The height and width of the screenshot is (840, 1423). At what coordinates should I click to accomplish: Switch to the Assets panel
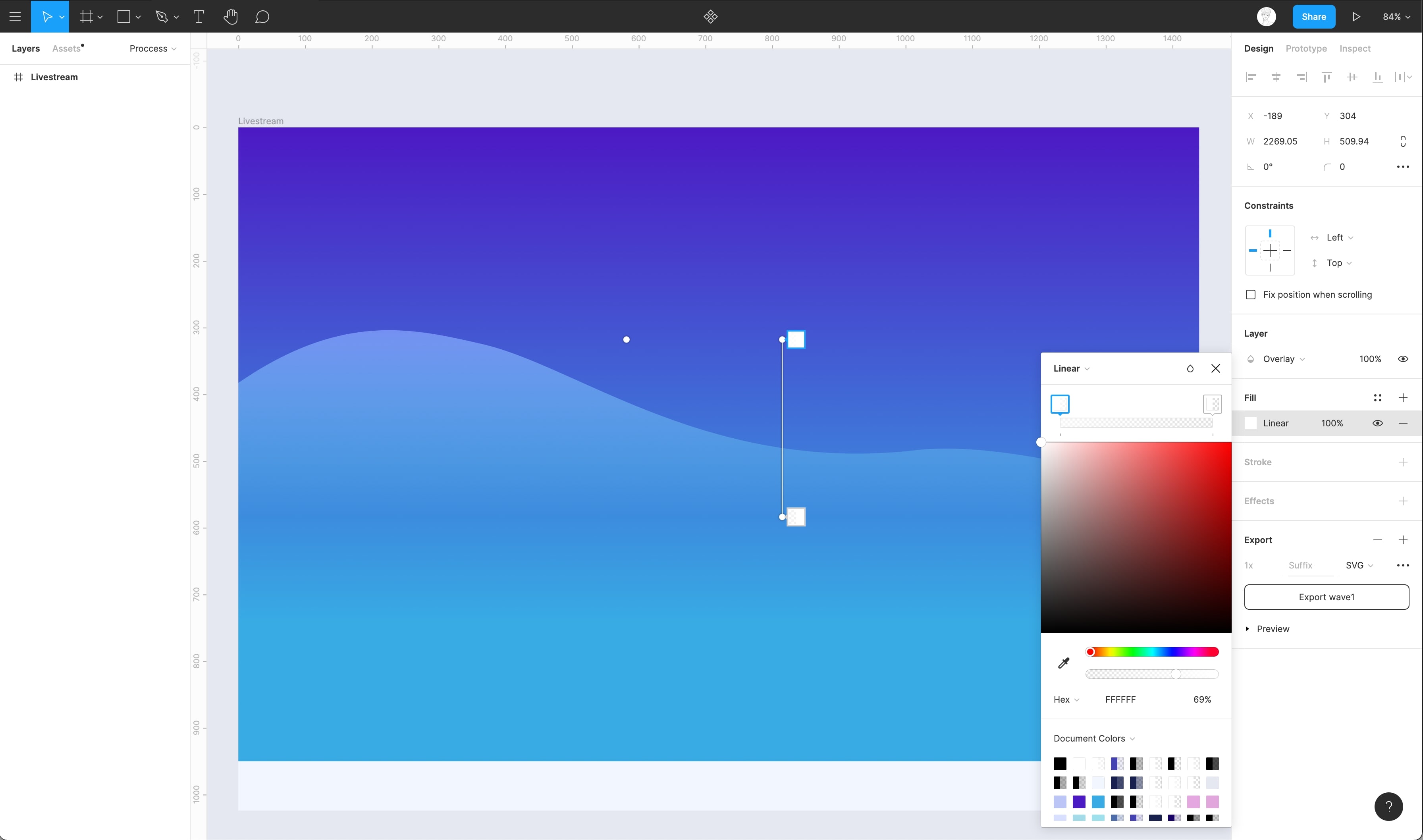[66, 48]
